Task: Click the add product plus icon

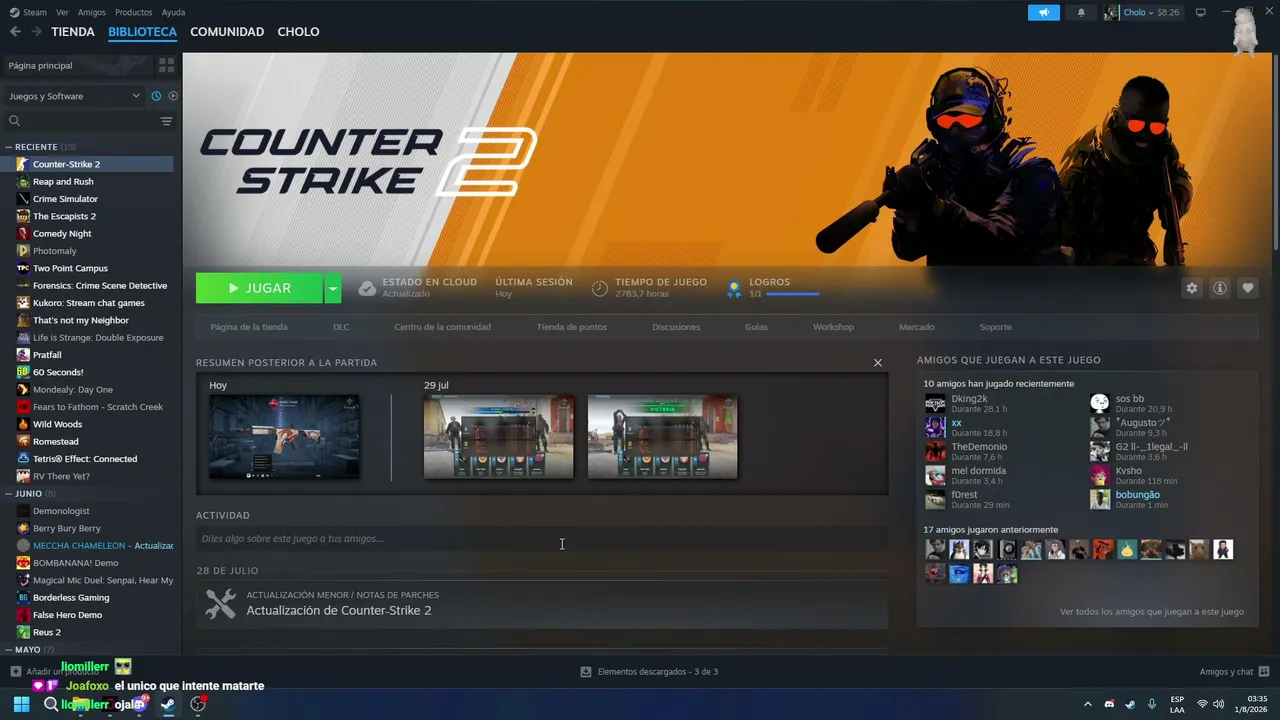Action: point(15,671)
